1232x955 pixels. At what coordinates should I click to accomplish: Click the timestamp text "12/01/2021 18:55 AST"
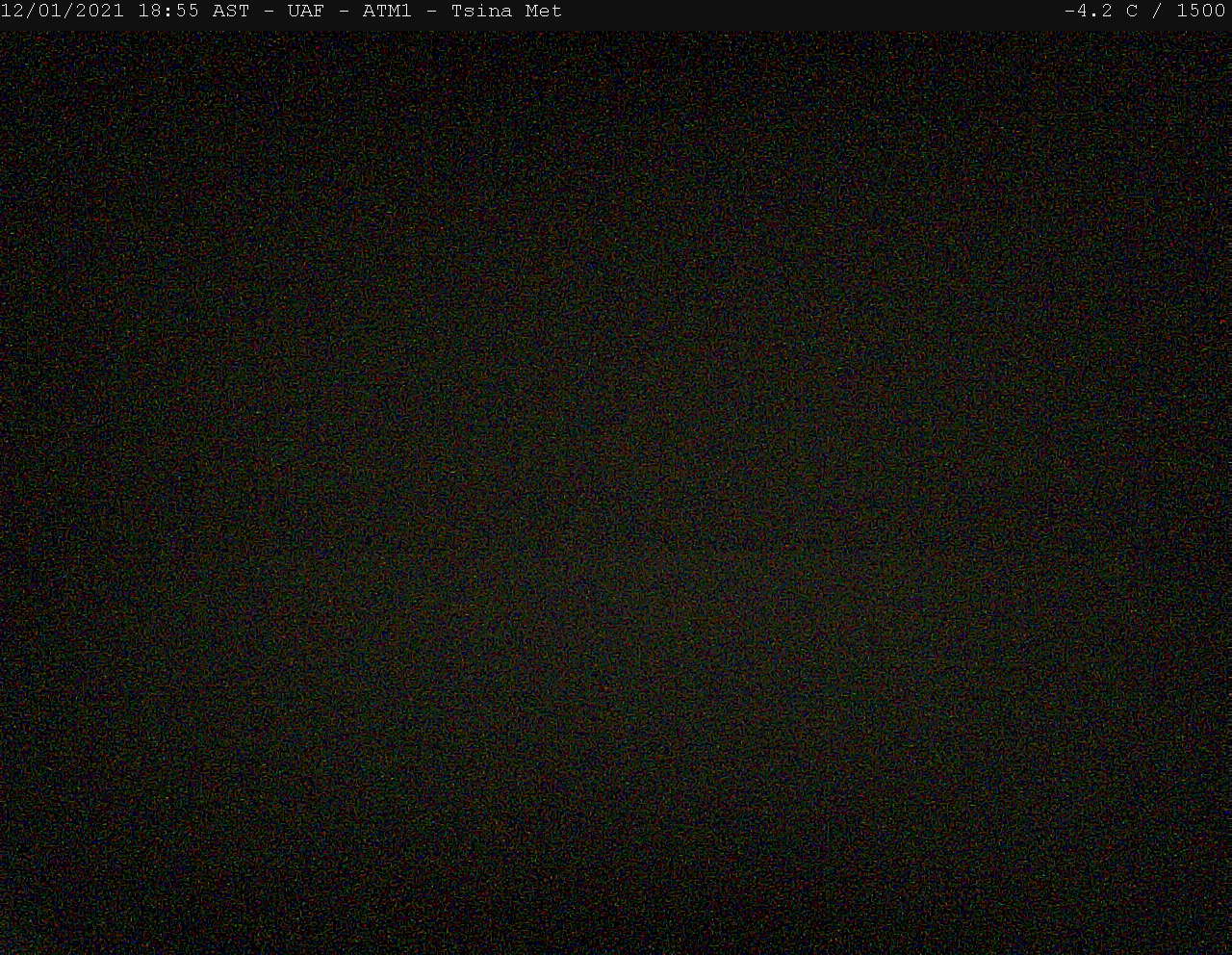coord(125,12)
